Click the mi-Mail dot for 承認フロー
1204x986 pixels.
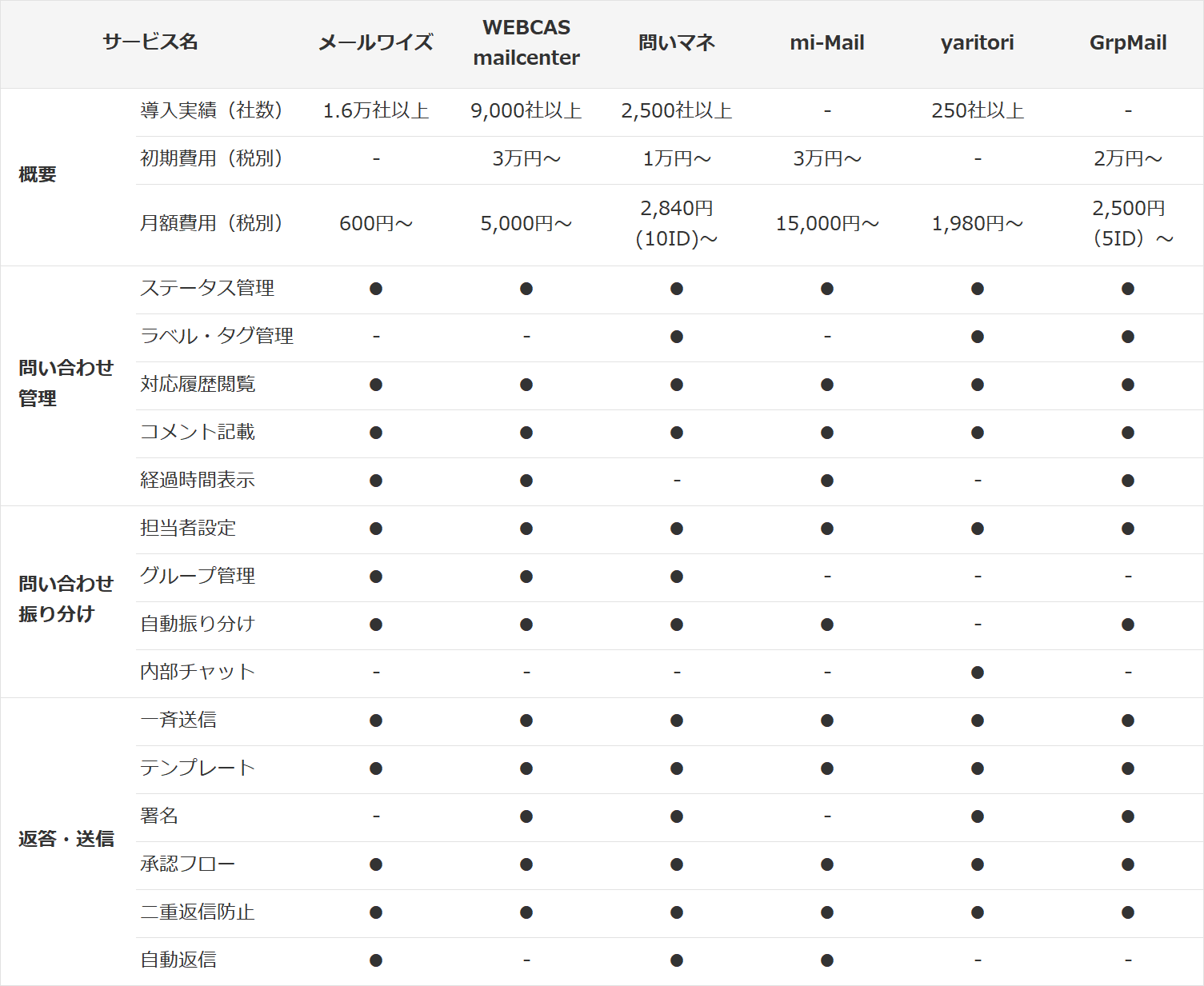pos(826,864)
